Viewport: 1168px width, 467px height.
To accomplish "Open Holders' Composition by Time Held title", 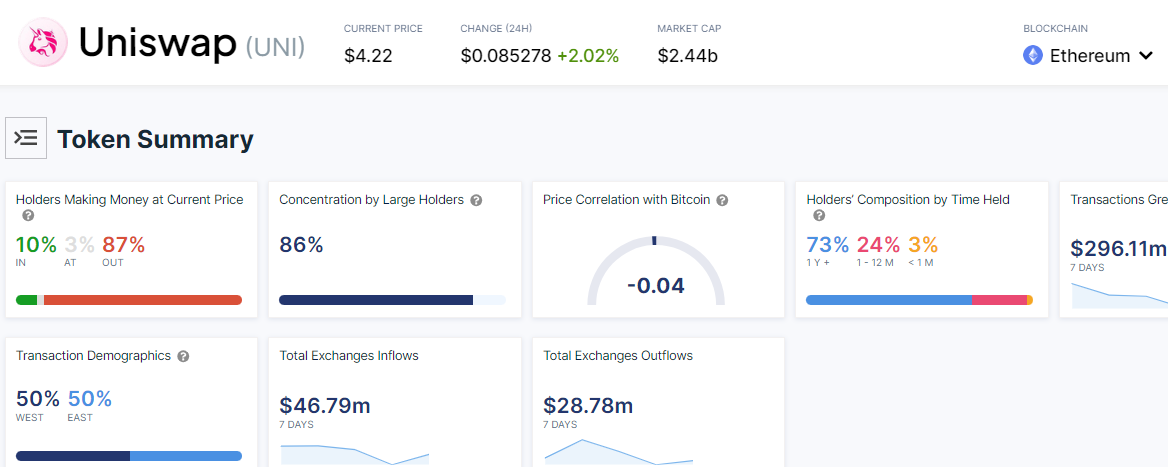I will 908,200.
